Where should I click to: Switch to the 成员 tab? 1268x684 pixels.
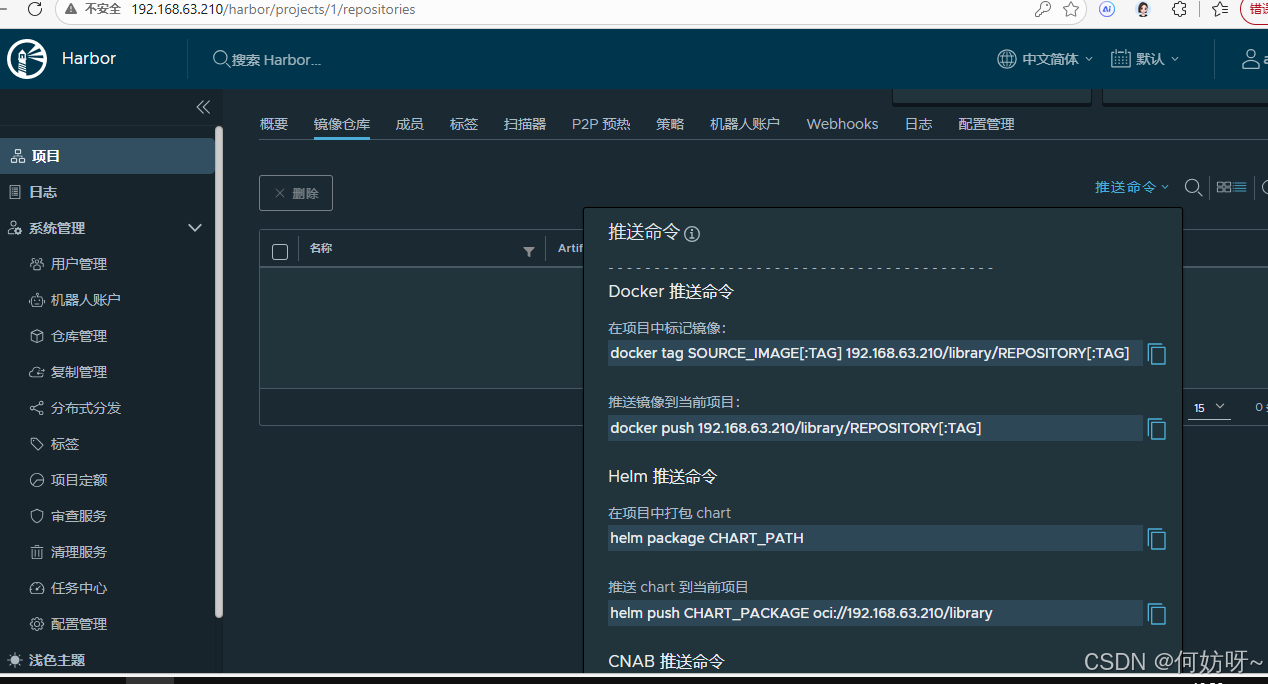(x=410, y=124)
